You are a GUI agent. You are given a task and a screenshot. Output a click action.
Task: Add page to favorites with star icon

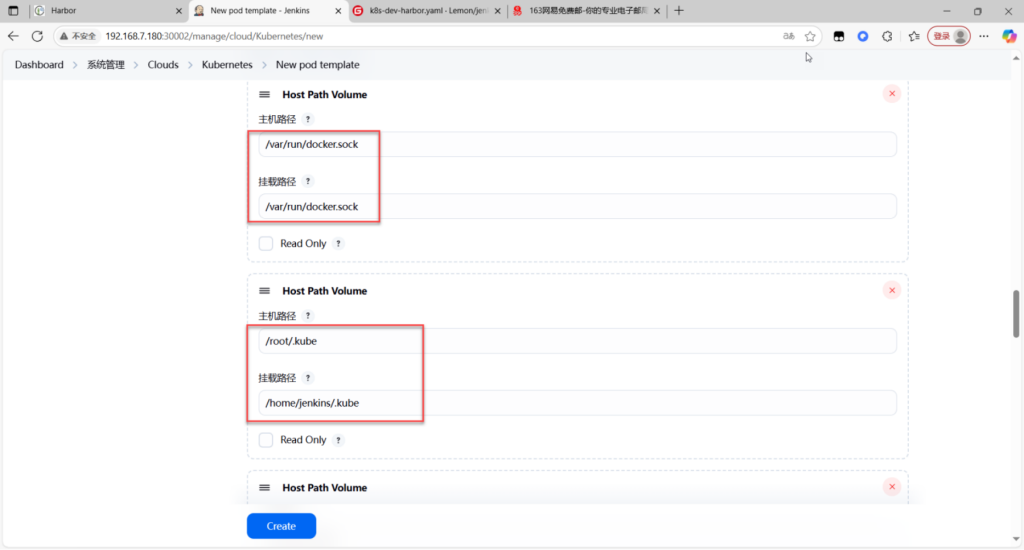point(810,36)
